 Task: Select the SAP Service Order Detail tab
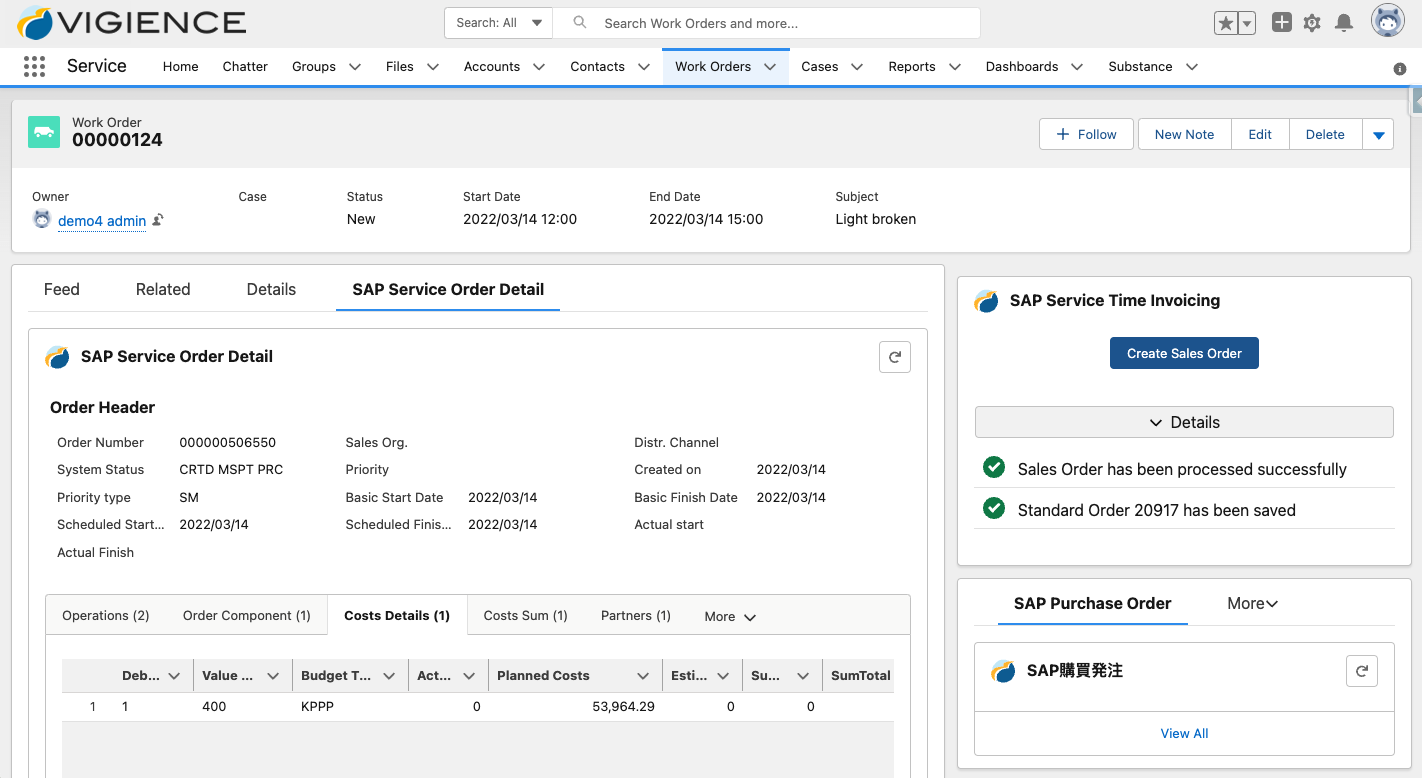point(448,289)
